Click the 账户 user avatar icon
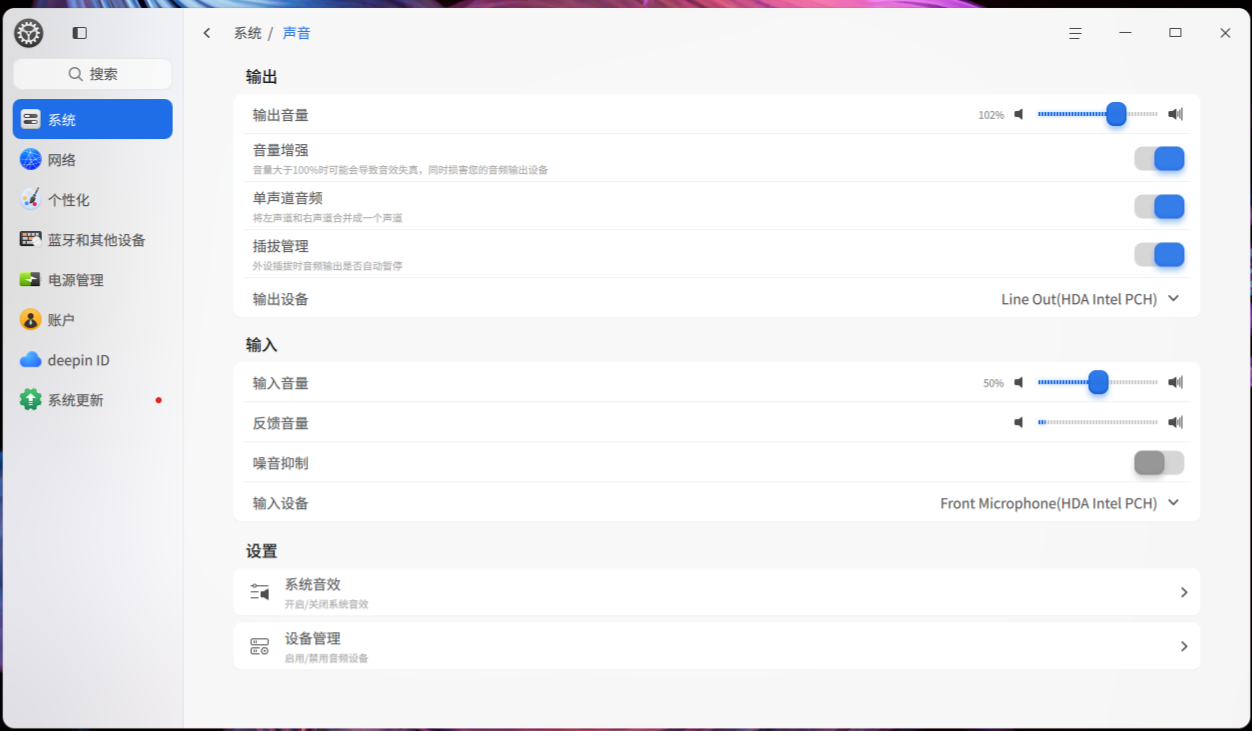 pyautogui.click(x=30, y=319)
